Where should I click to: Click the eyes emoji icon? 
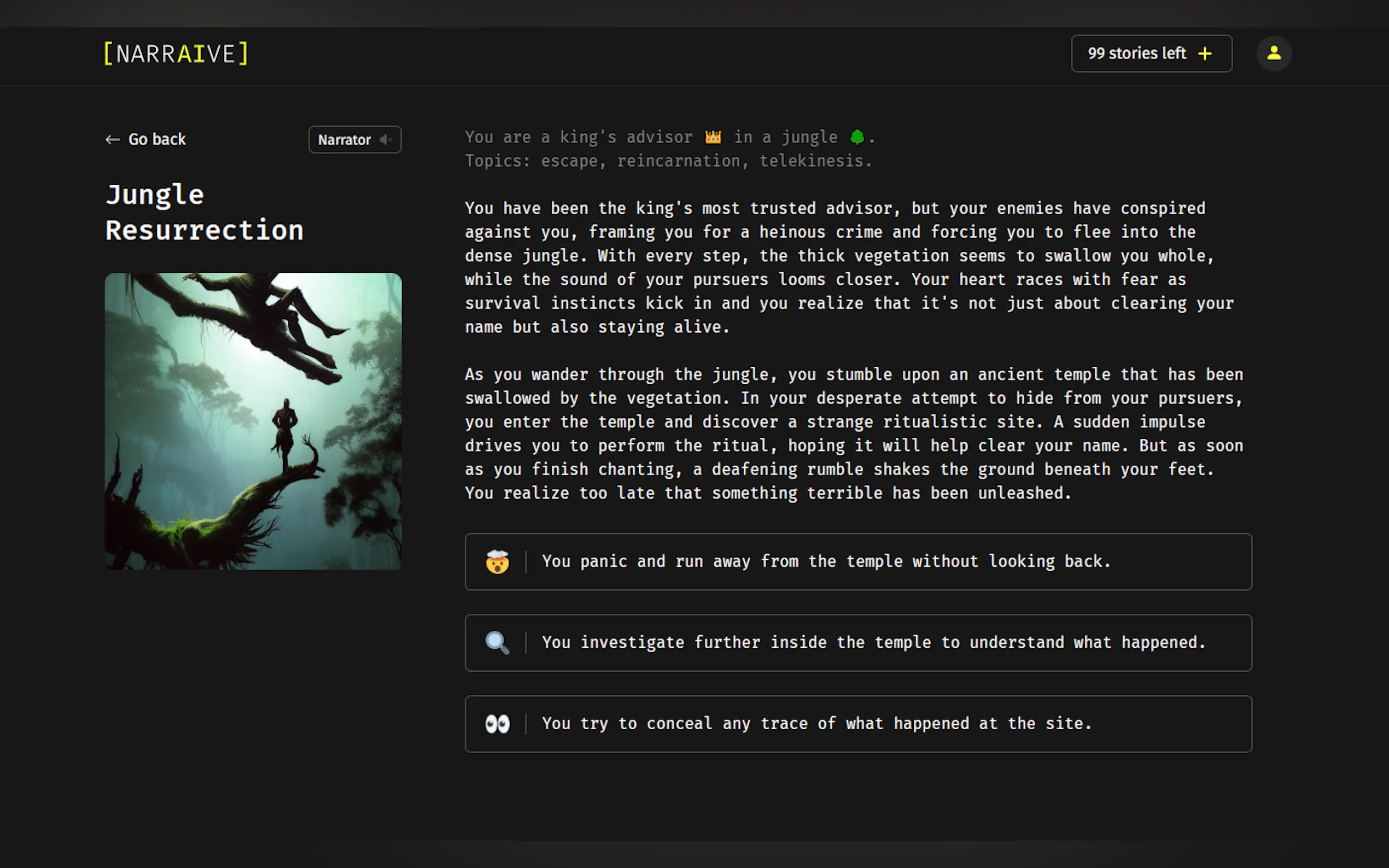pyautogui.click(x=497, y=724)
